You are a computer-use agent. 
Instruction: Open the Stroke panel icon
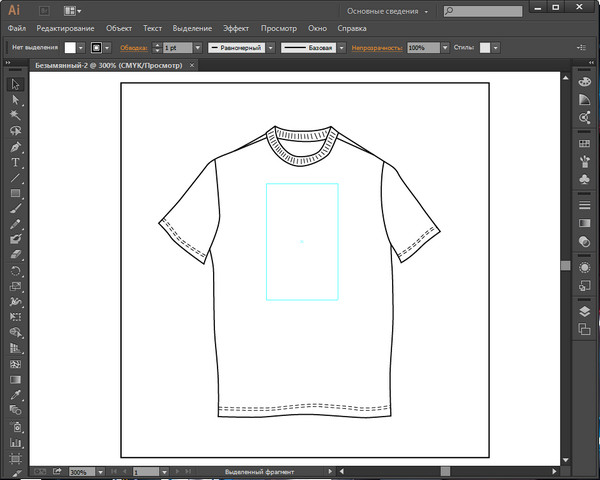click(x=584, y=205)
